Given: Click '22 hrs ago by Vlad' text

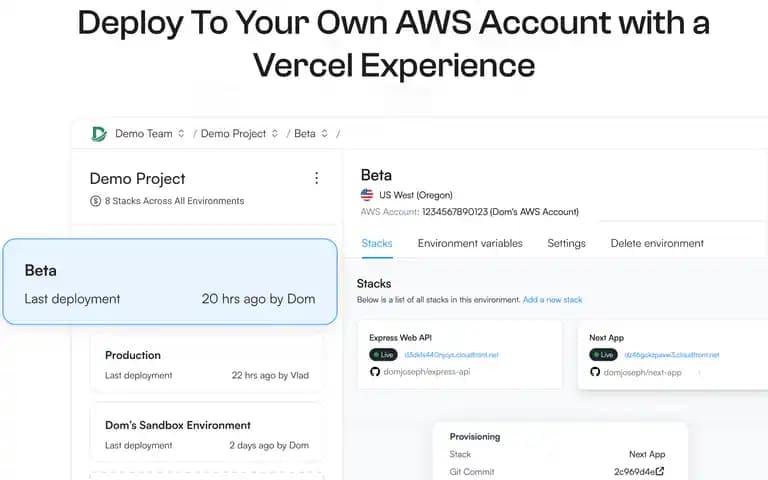Looking at the screenshot, I should coord(270,375).
